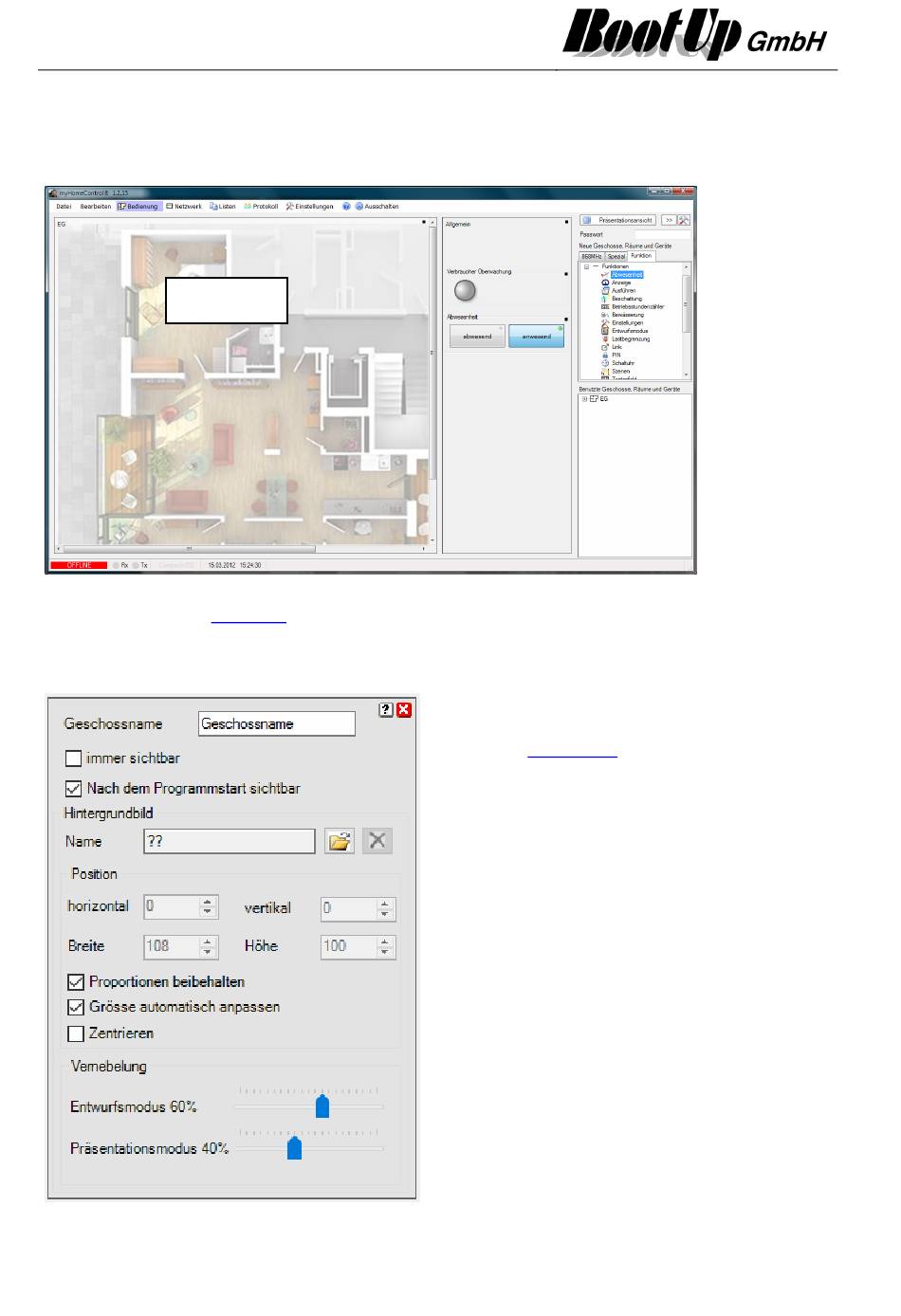Expand the EG node in used floors tree

tap(585, 399)
